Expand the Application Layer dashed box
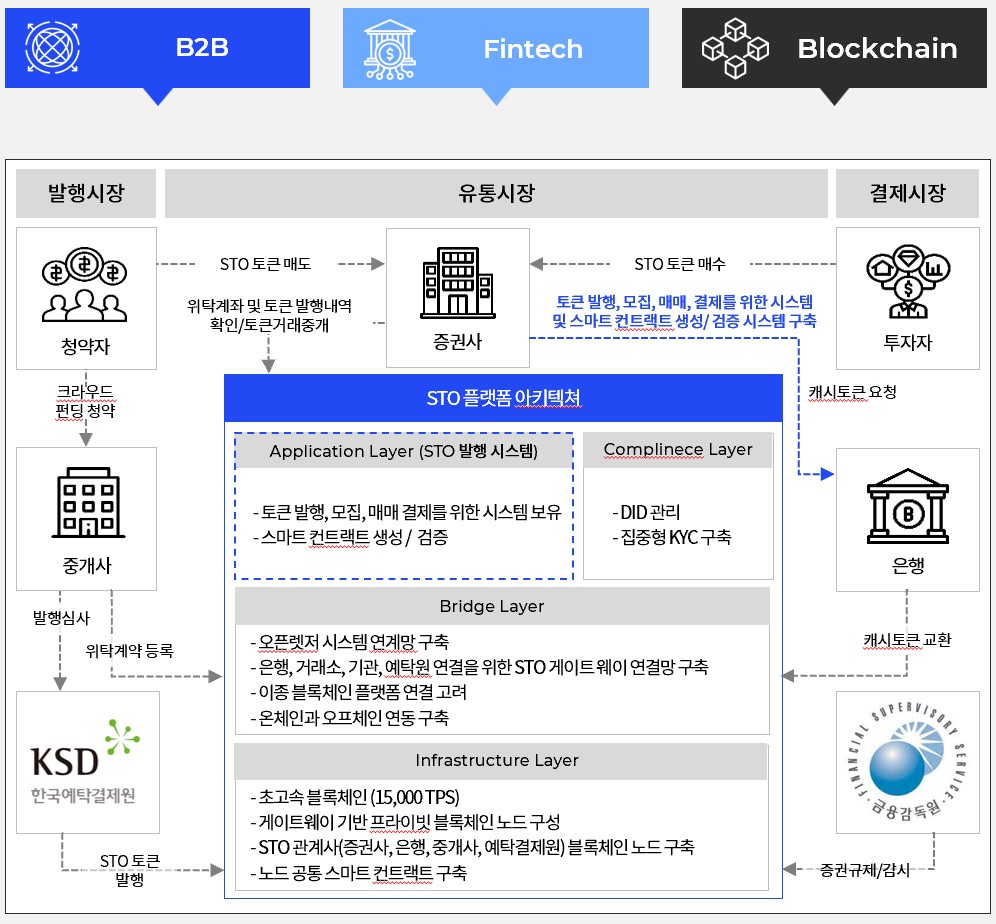 click(403, 452)
